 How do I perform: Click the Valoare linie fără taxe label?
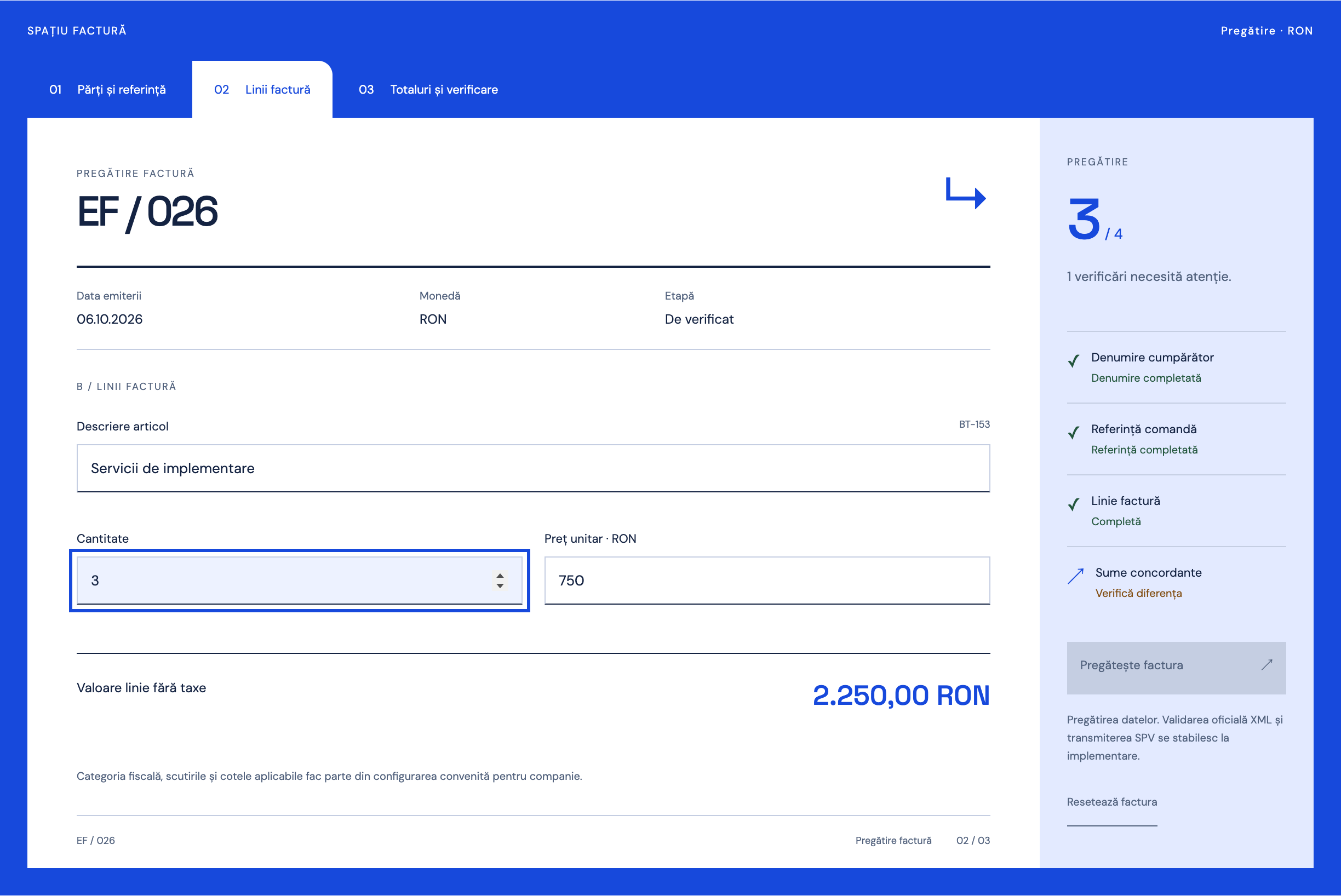tap(141, 688)
